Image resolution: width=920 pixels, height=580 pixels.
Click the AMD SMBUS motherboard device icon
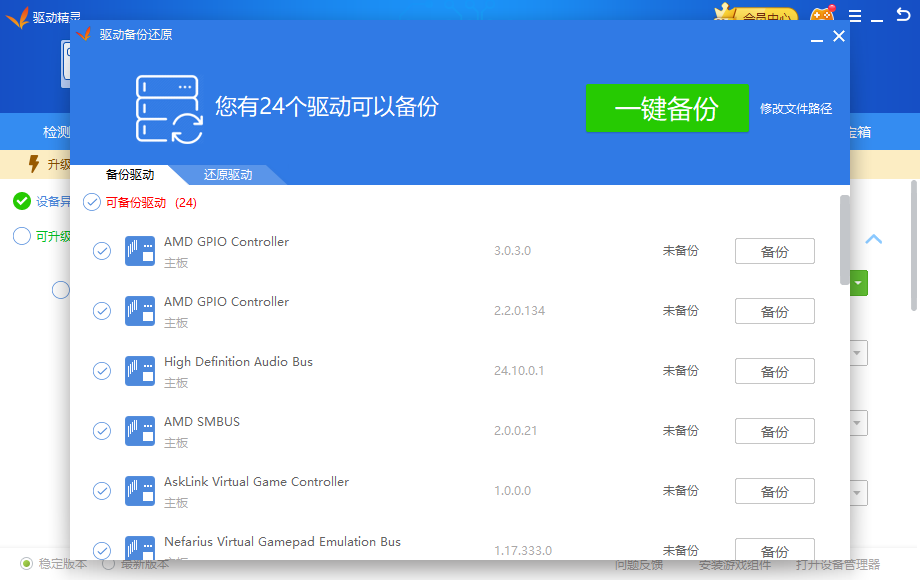pos(140,431)
